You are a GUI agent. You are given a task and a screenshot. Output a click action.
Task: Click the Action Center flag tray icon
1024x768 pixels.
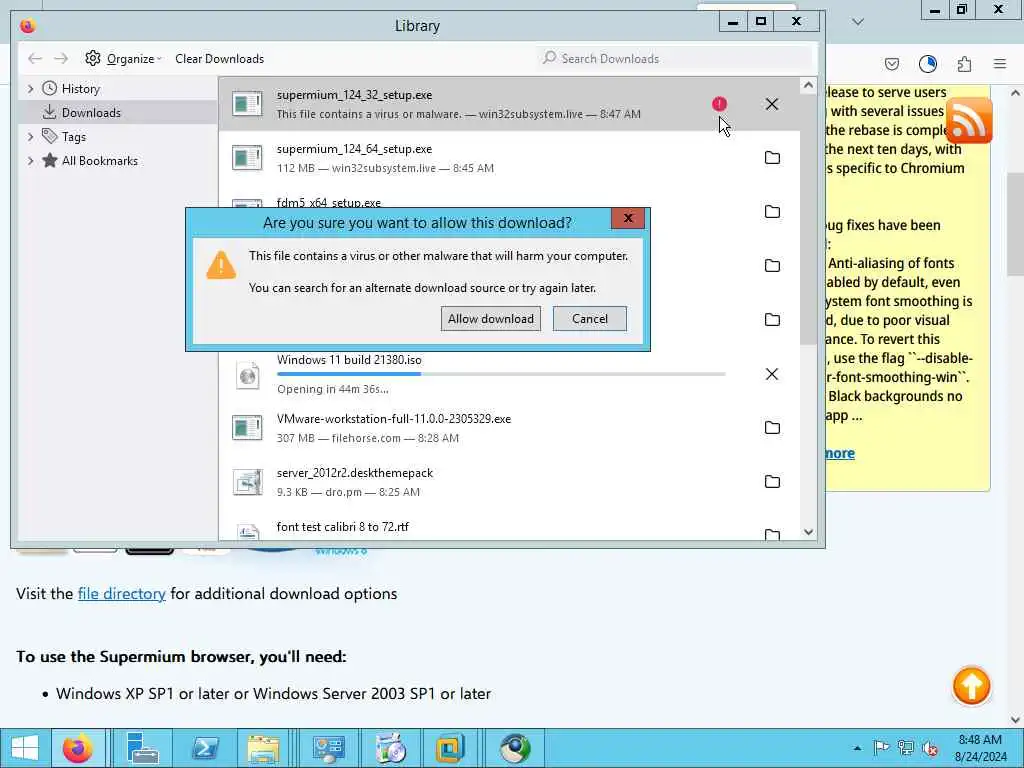click(881, 748)
